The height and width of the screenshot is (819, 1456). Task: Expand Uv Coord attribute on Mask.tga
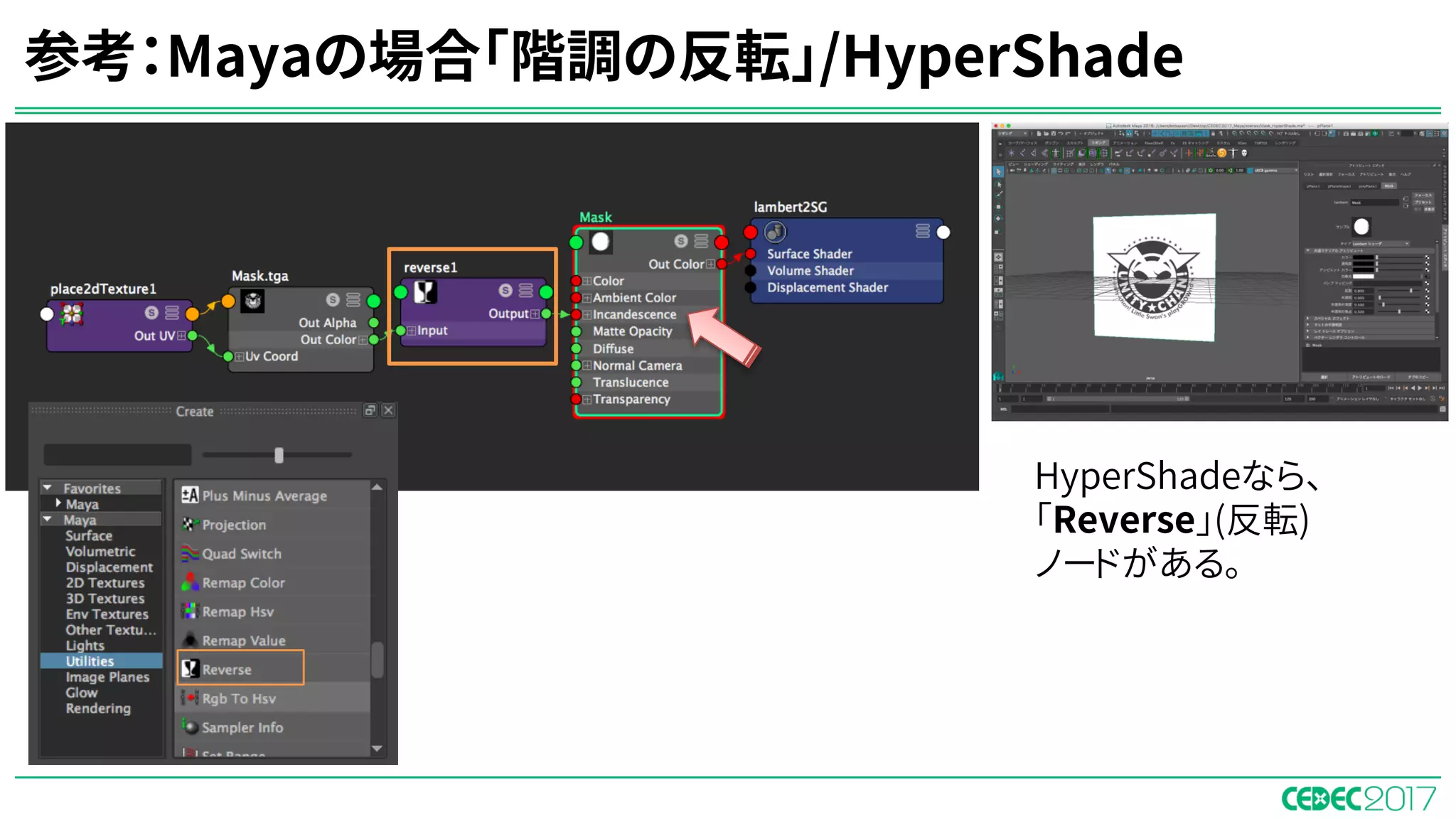pos(240,356)
